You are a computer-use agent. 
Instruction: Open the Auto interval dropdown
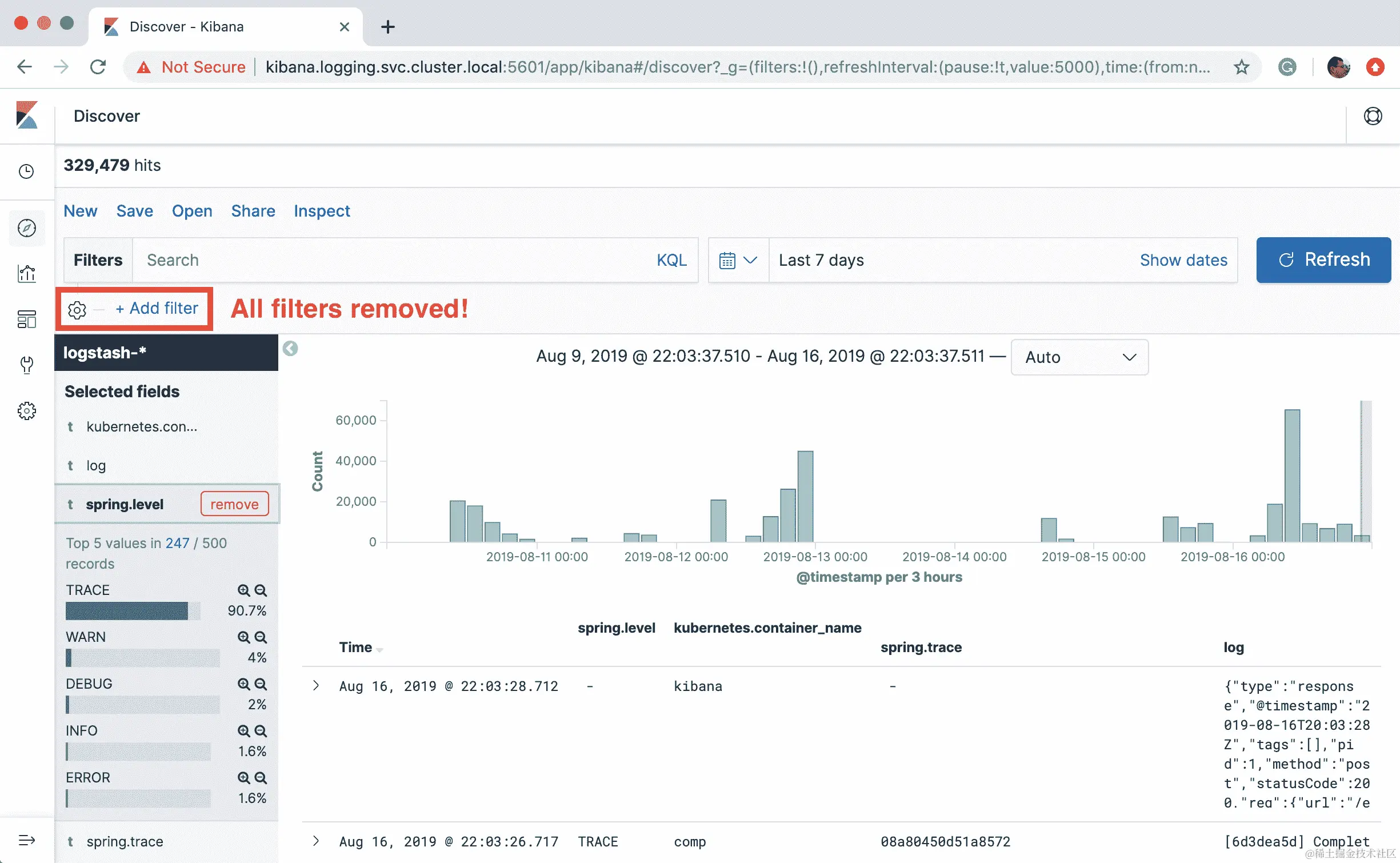coord(1079,357)
